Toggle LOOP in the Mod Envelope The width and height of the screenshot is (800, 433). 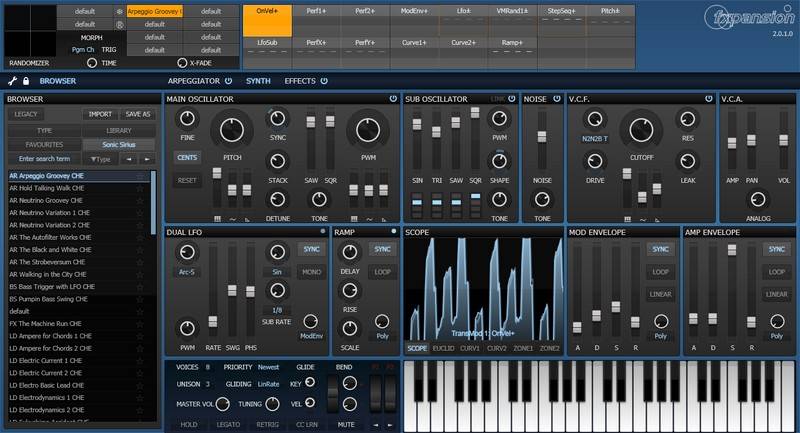pos(660,271)
